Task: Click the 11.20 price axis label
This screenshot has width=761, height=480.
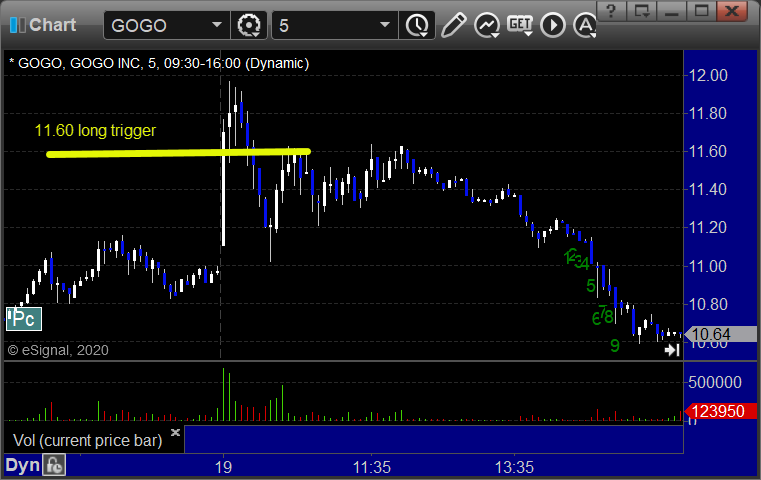Action: (x=708, y=227)
